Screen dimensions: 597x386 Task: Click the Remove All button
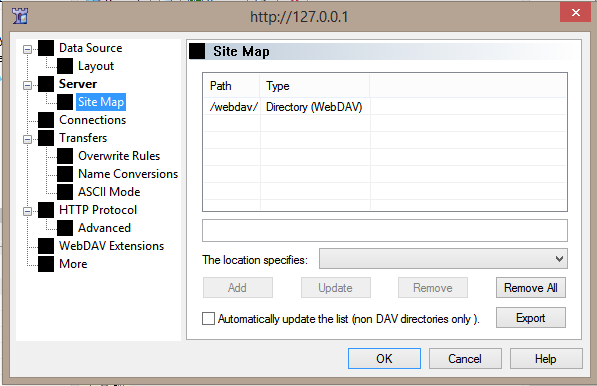[531, 288]
